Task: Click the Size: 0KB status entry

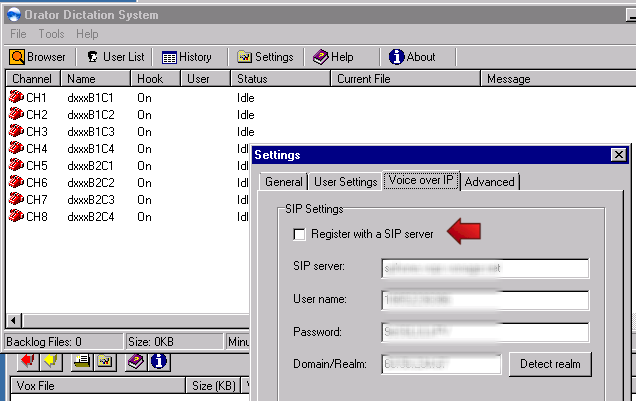Action: click(x=174, y=342)
